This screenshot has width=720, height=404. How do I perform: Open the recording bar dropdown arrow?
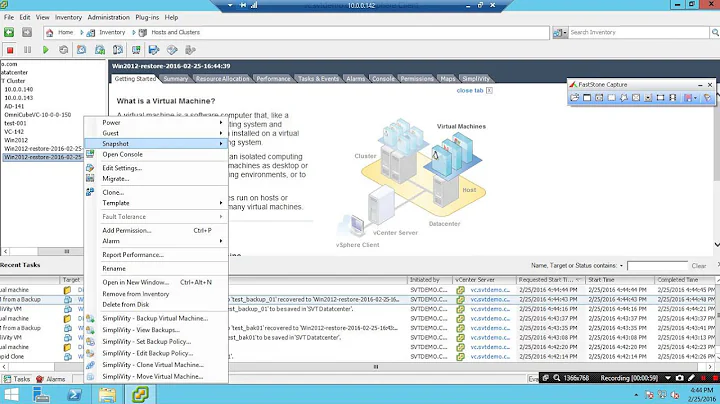pyautogui.click(x=668, y=378)
